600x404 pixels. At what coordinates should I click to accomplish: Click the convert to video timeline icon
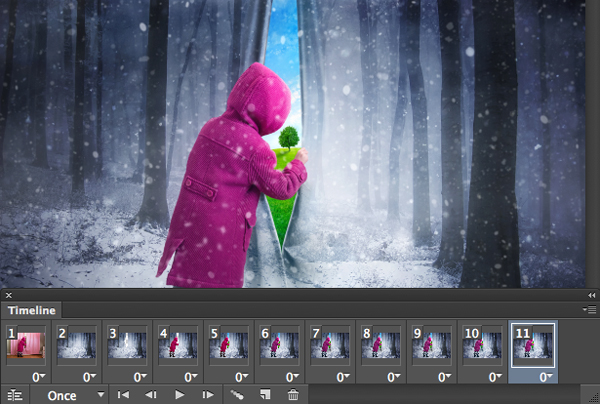(15, 395)
